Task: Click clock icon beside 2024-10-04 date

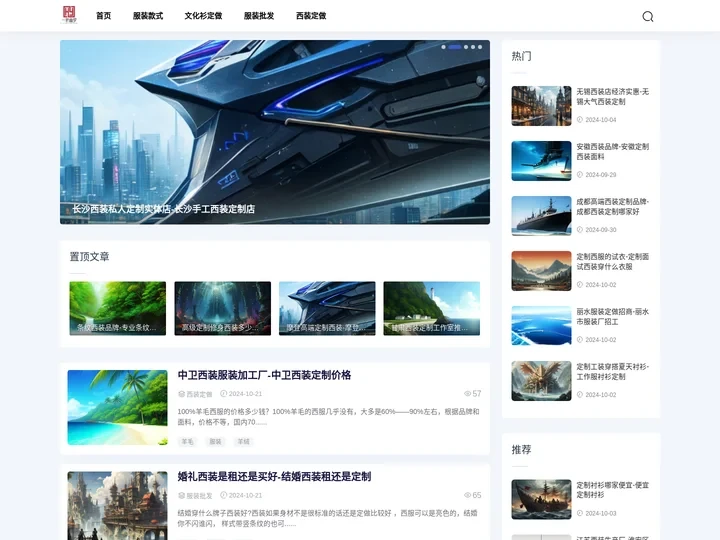Action: point(579,119)
